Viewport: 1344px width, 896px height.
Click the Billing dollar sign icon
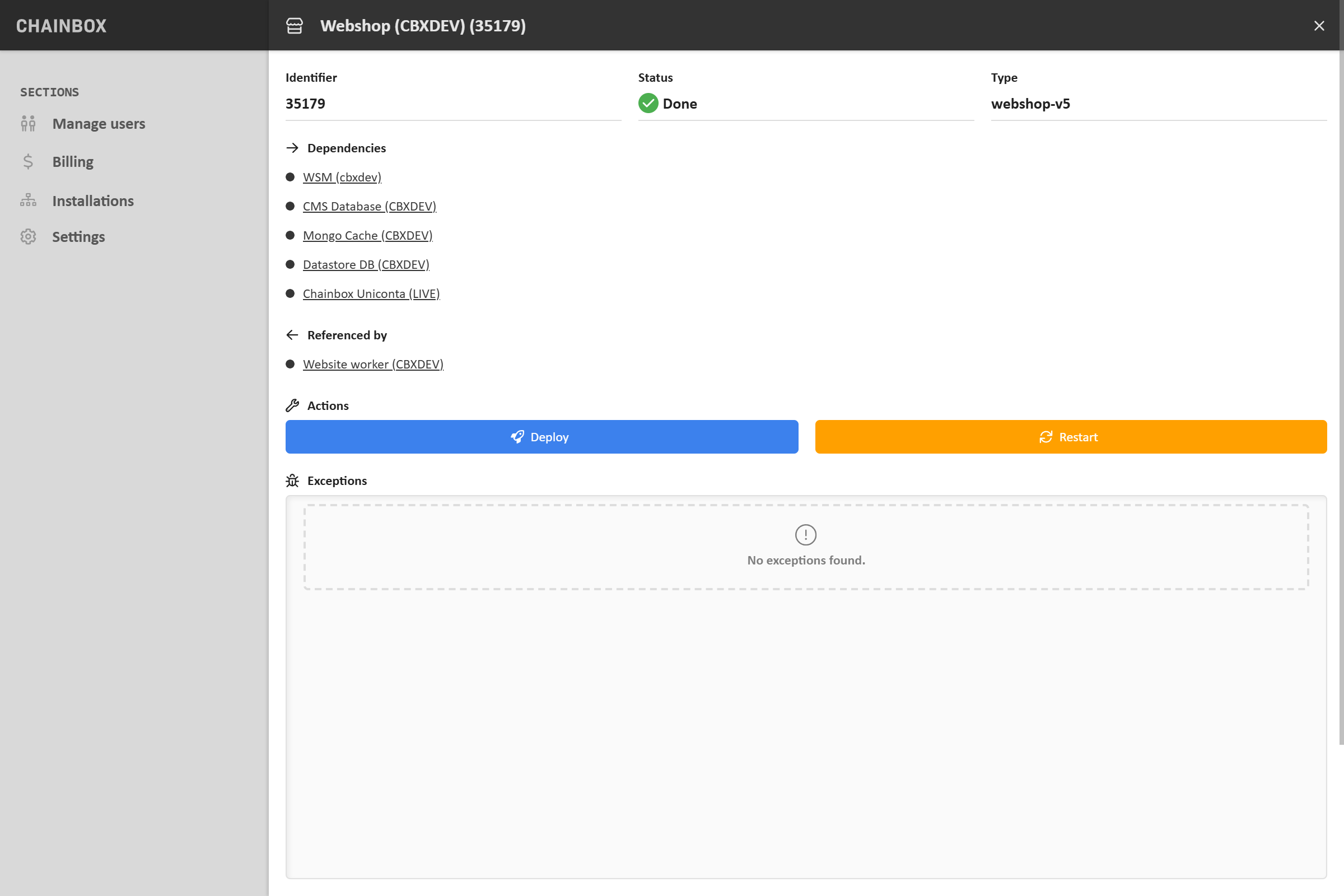click(x=28, y=162)
